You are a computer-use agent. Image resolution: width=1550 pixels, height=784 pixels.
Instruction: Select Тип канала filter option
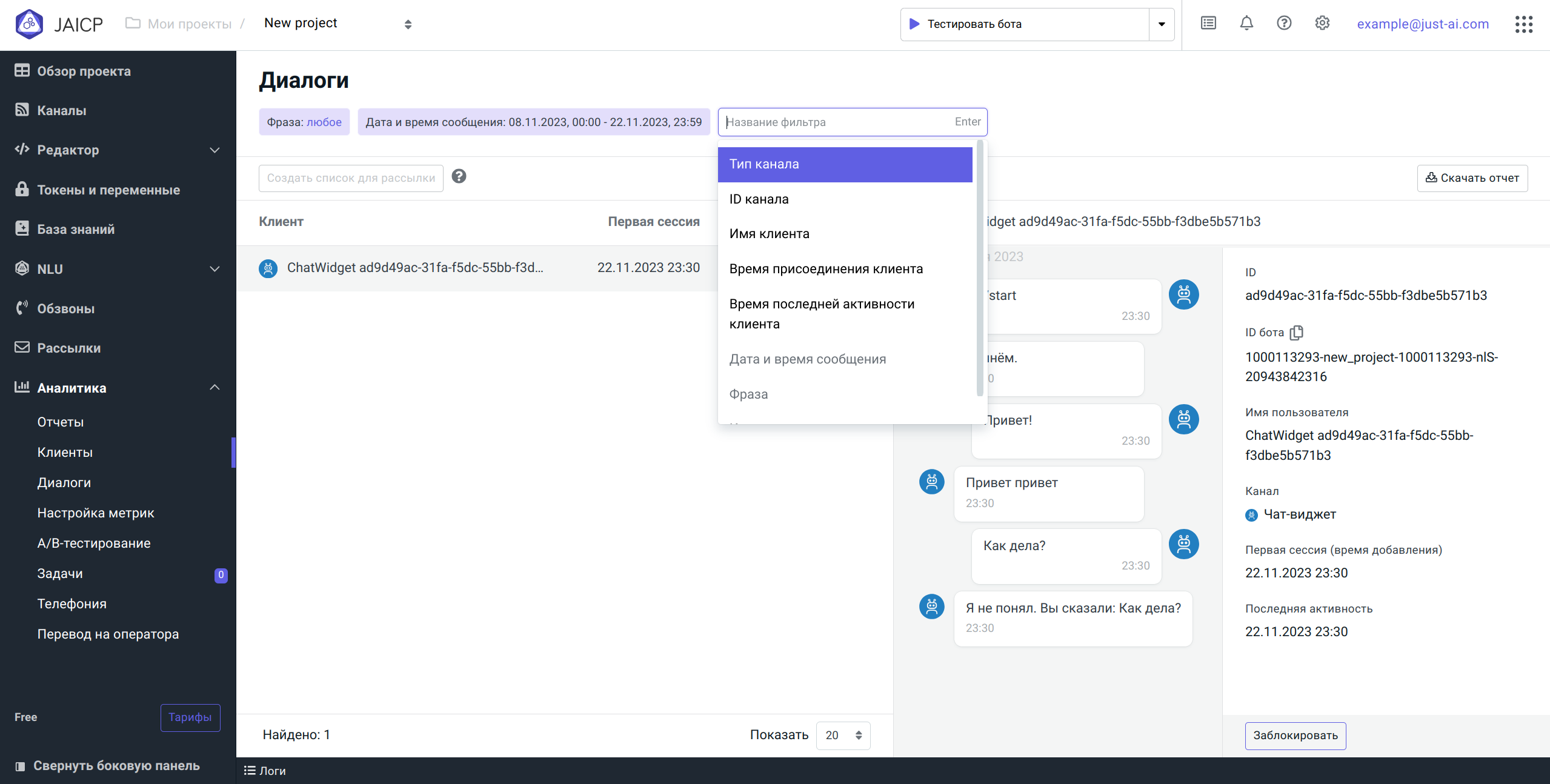(x=845, y=164)
